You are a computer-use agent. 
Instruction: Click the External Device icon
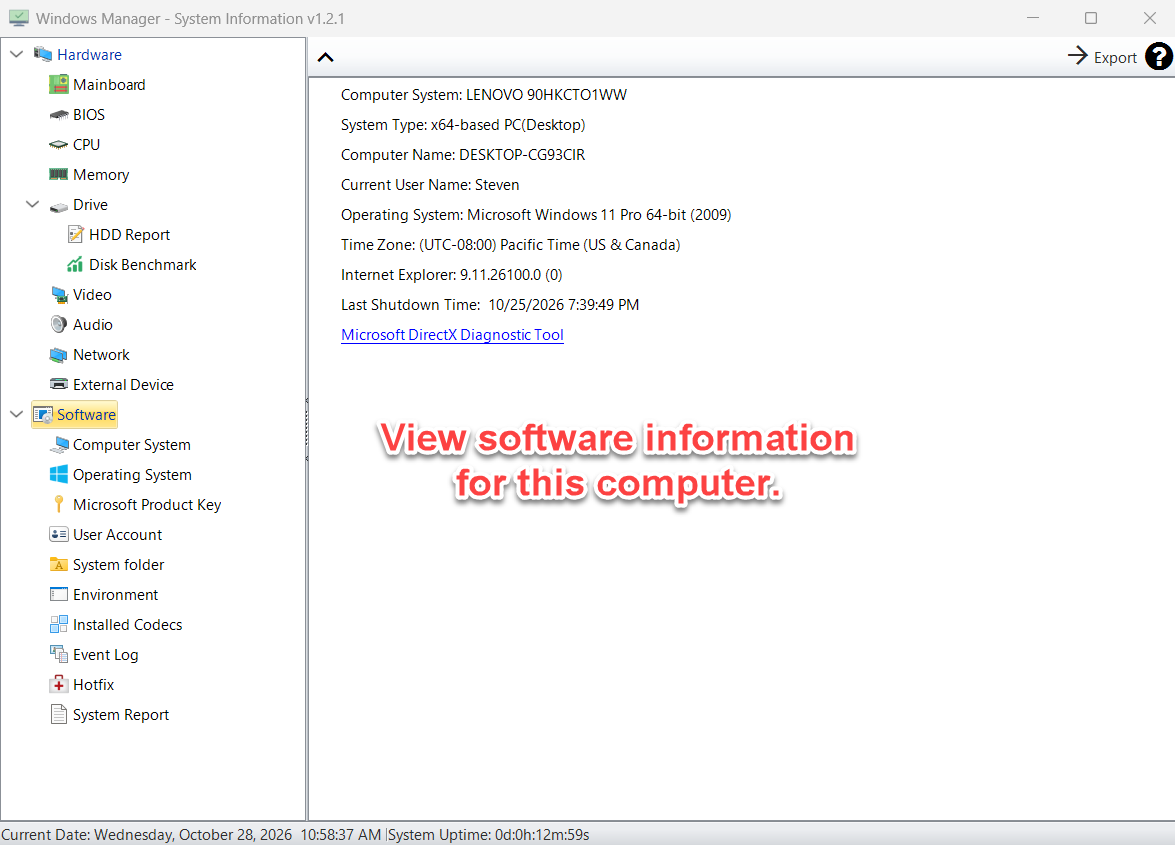coord(58,385)
